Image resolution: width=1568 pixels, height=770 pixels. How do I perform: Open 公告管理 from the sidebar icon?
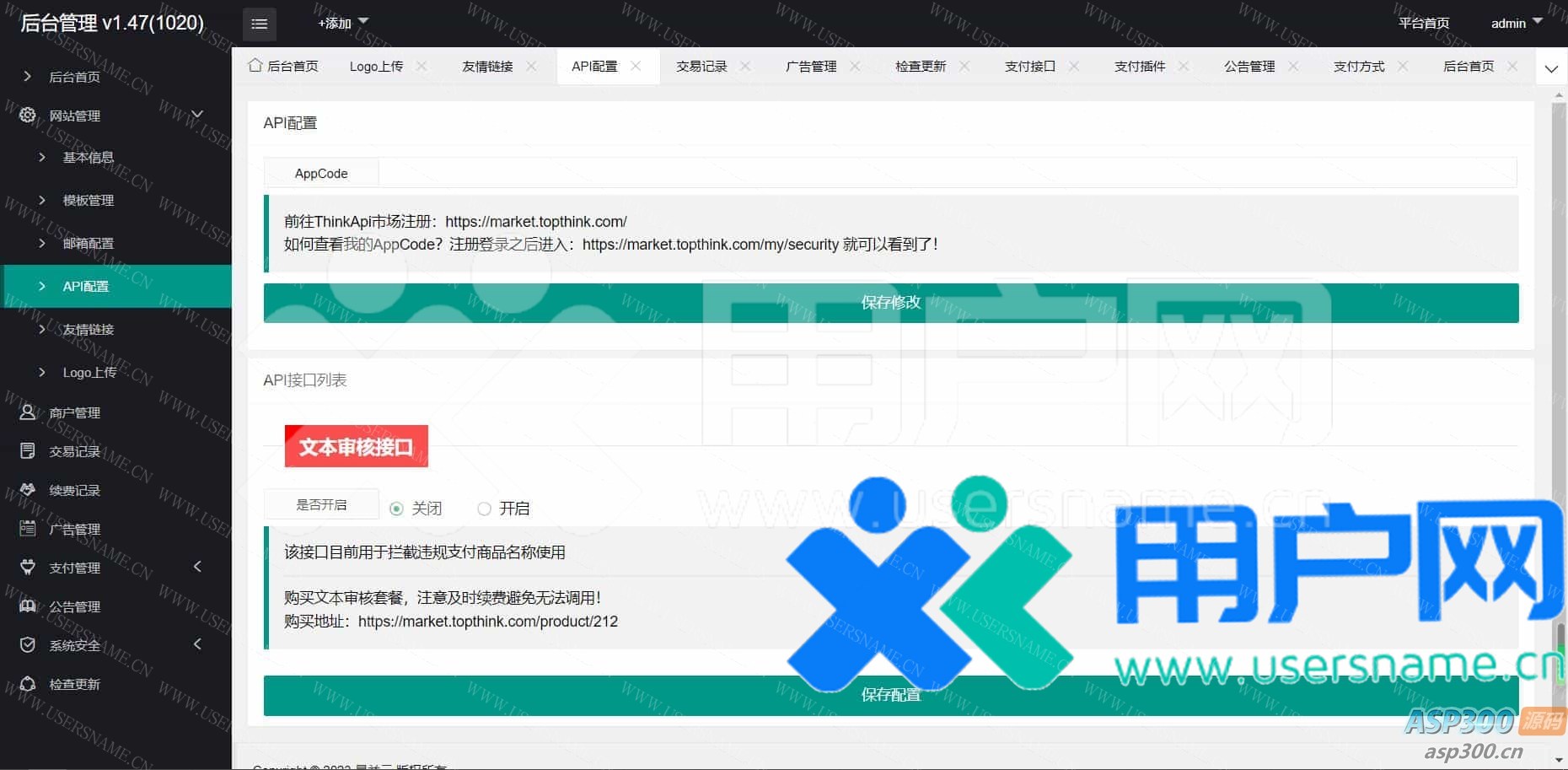point(26,606)
